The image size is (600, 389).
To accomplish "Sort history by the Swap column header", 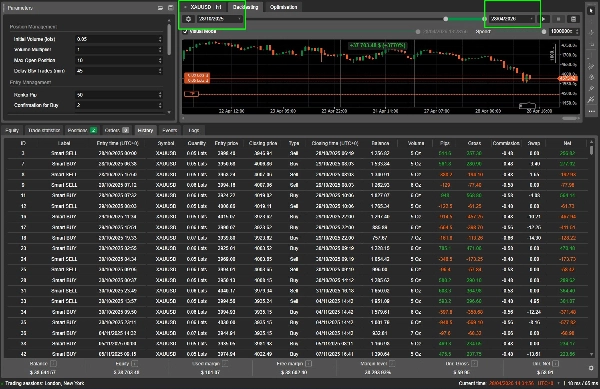I will pos(534,143).
